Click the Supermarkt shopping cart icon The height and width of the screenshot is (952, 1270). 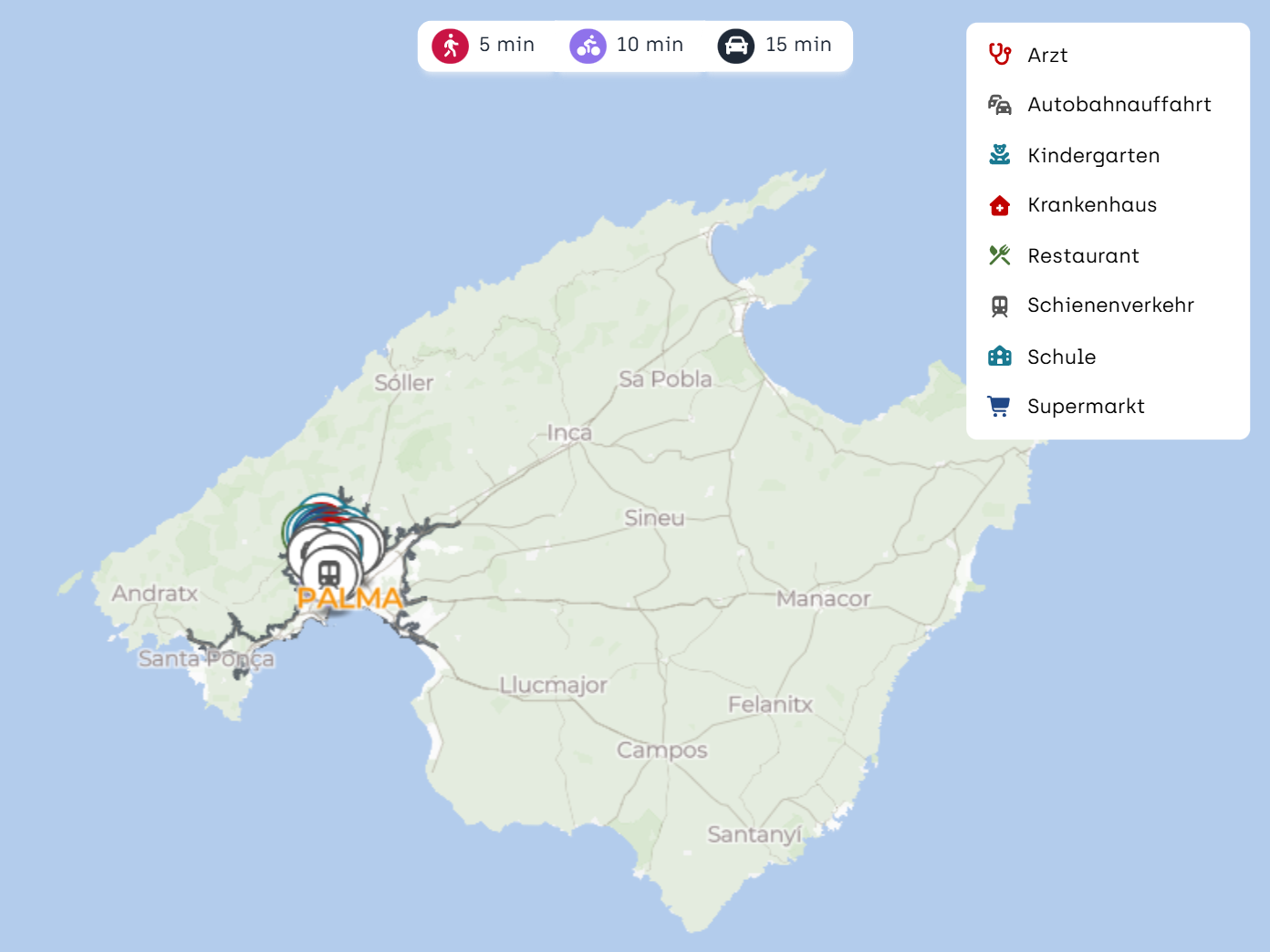coord(999,407)
